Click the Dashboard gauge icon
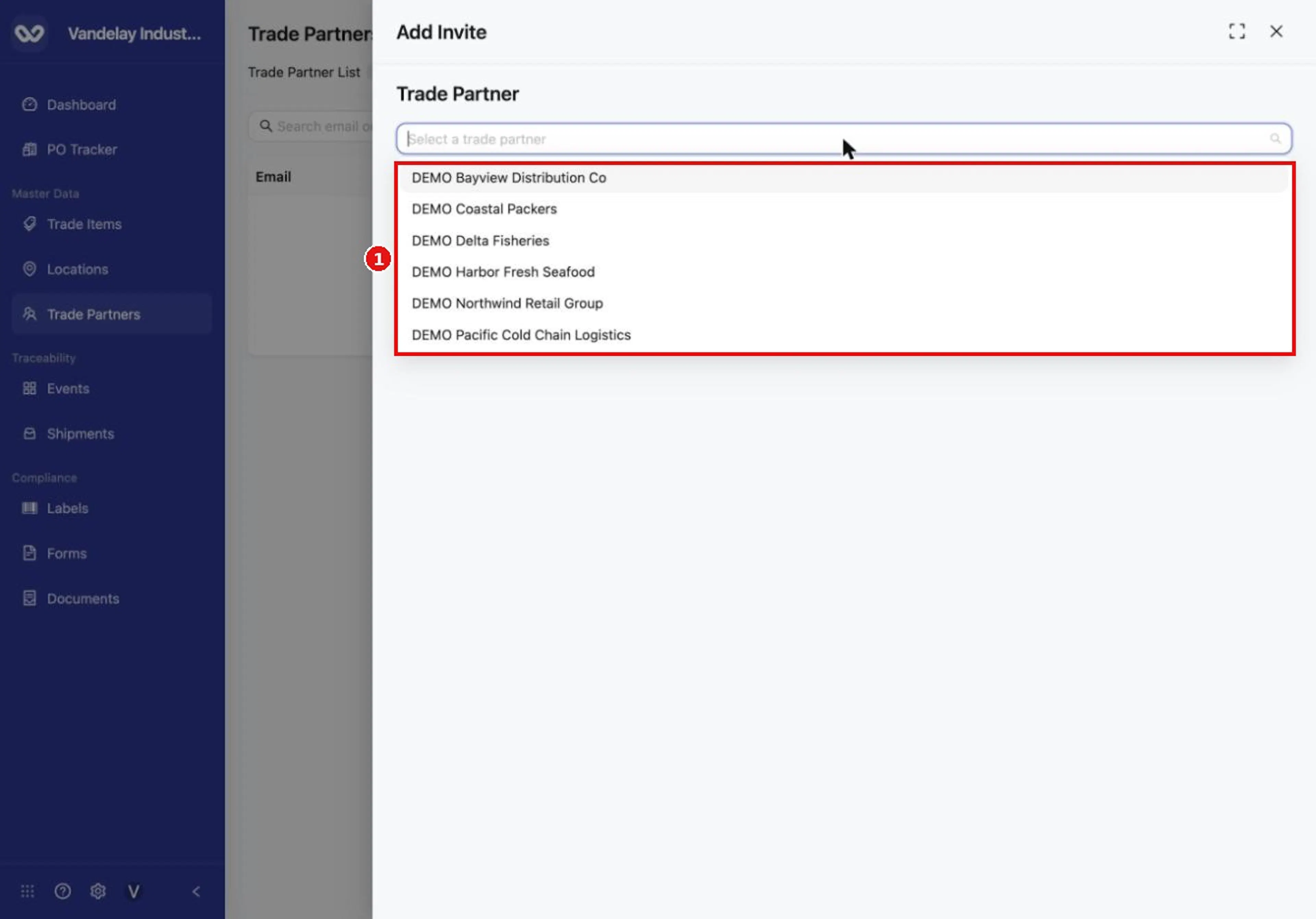 coord(29,105)
